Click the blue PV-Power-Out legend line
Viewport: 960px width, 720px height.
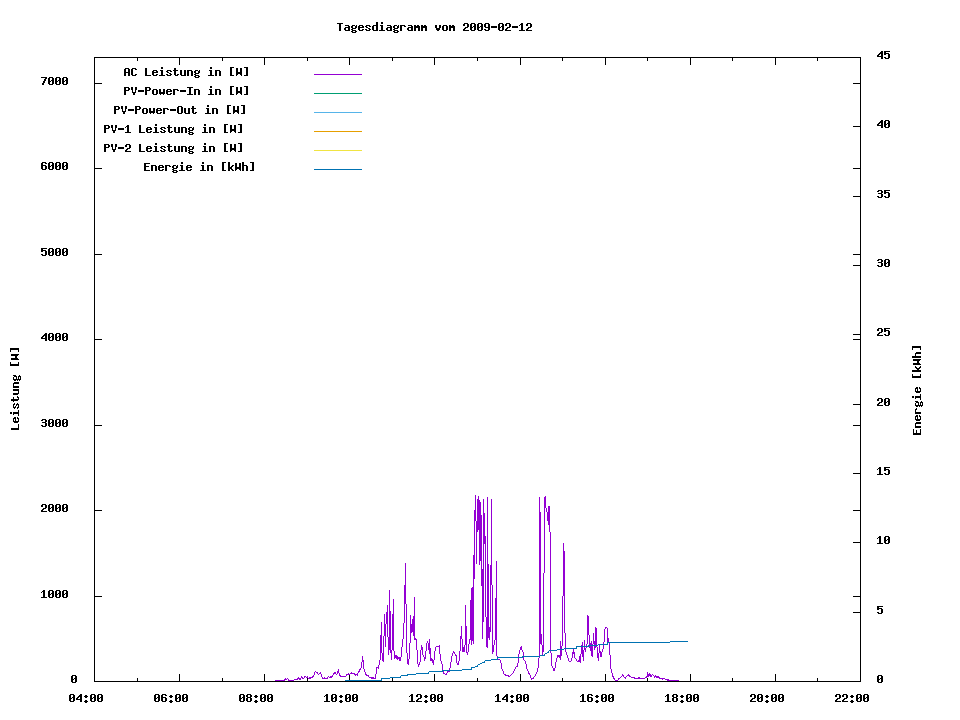click(337, 112)
